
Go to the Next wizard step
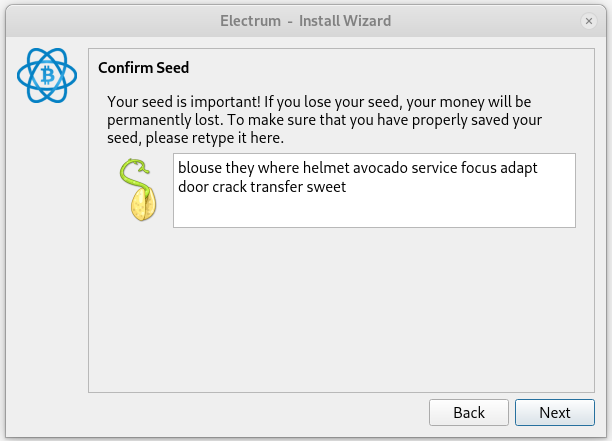click(x=555, y=413)
